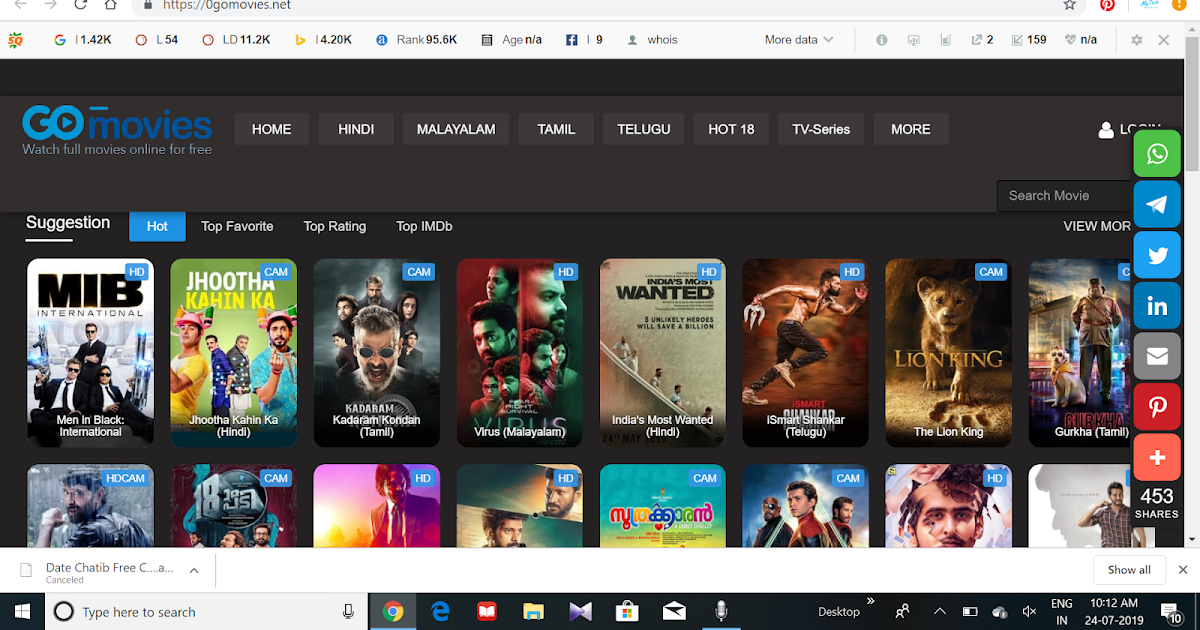Image resolution: width=1200 pixels, height=630 pixels.
Task: Share page via Pinterest sidebar icon
Action: pos(1157,407)
